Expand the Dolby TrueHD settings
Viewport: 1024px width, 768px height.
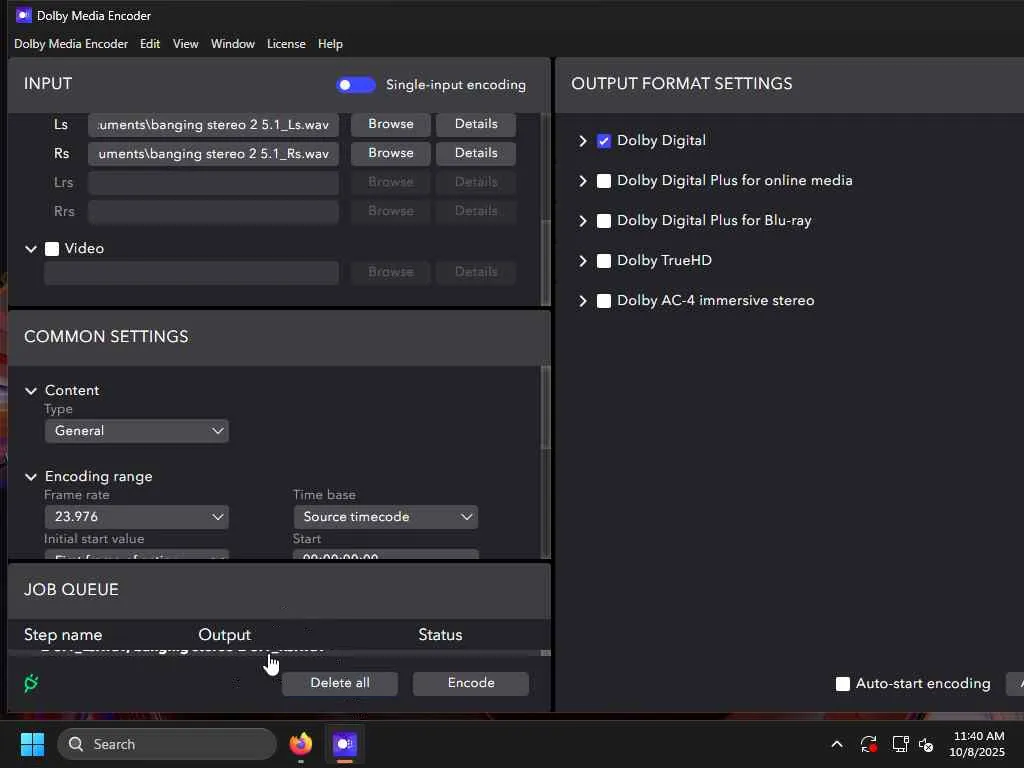click(583, 261)
